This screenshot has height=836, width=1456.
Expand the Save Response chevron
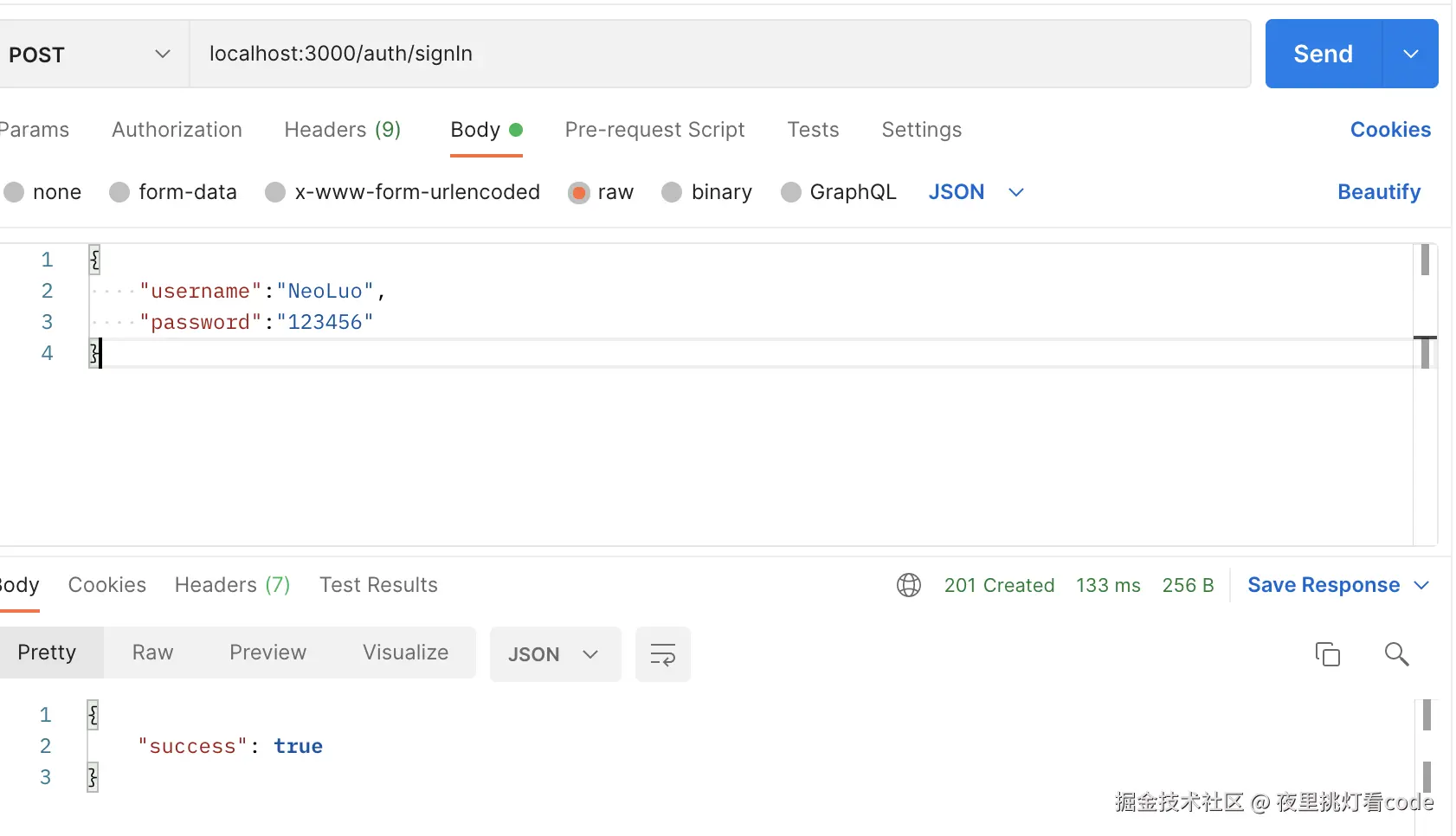coord(1421,586)
